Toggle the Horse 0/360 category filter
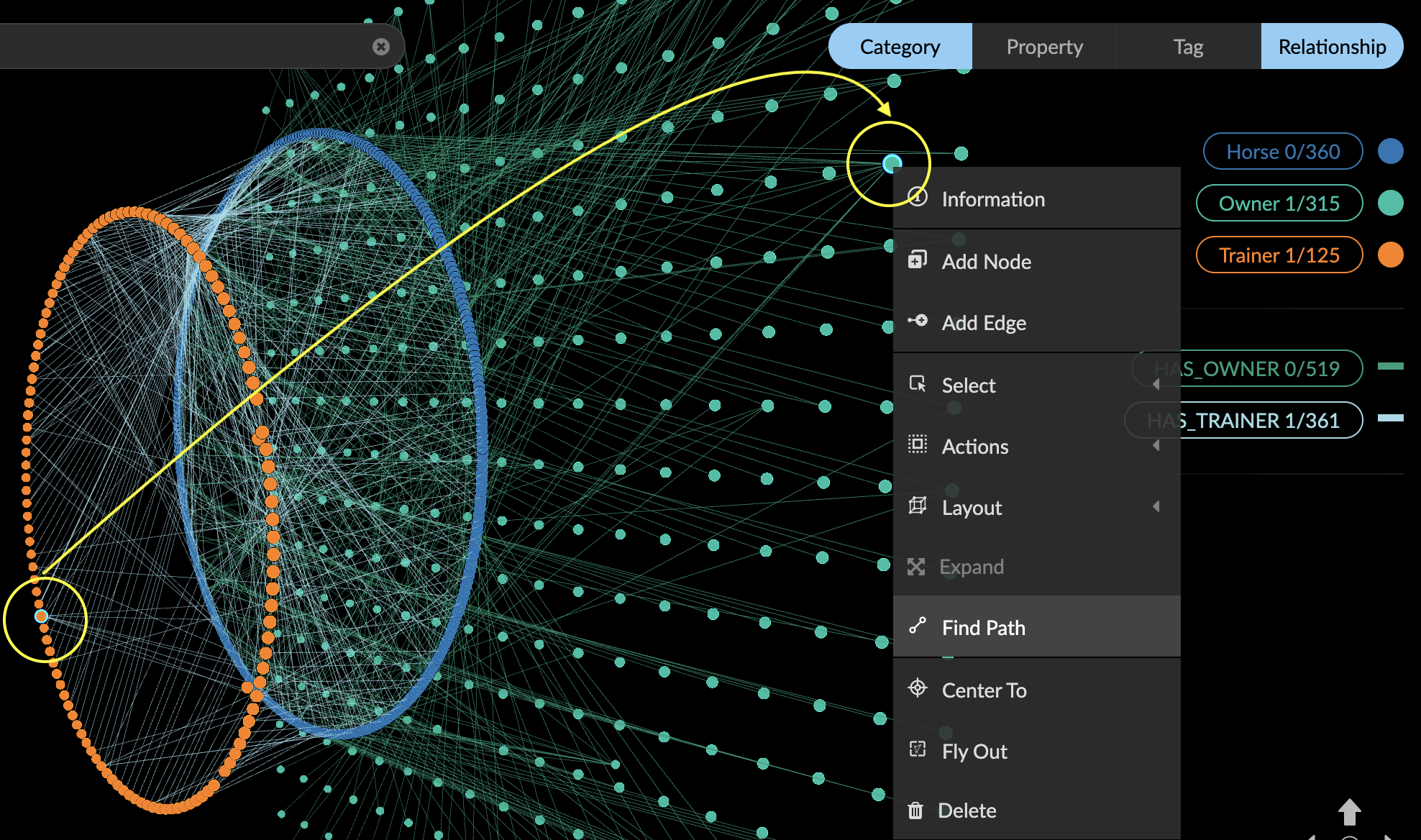Screen dimensions: 1421x840 pos(1282,152)
